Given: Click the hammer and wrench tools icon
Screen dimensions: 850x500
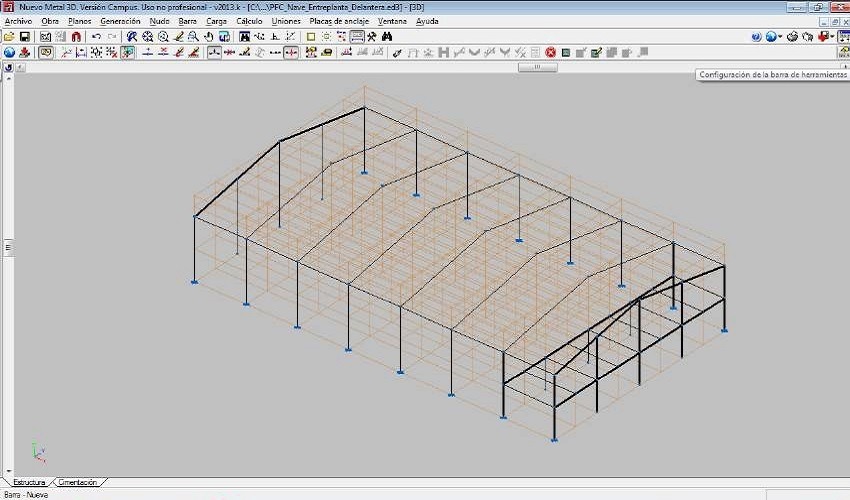Looking at the screenshot, I should click(372, 36).
